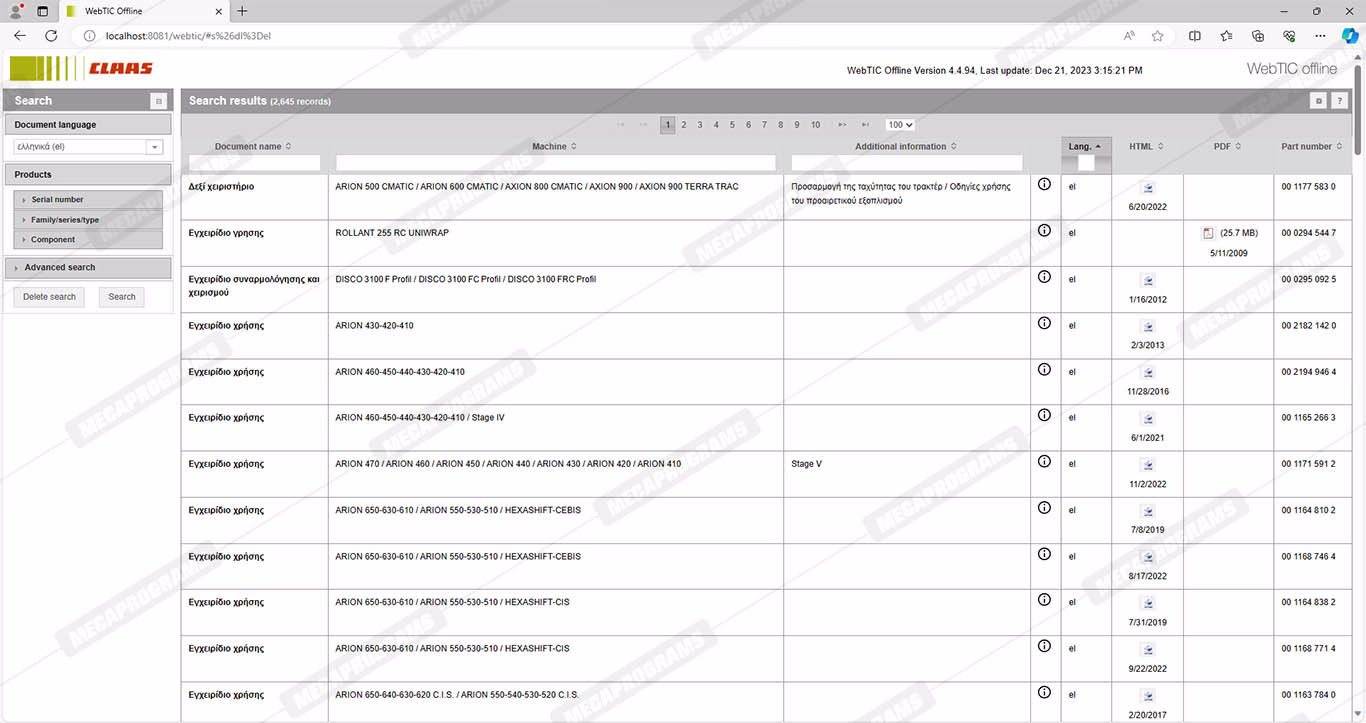Open the HTML document dated 2/3/2013
The image size is (1366, 723).
coord(1148,326)
